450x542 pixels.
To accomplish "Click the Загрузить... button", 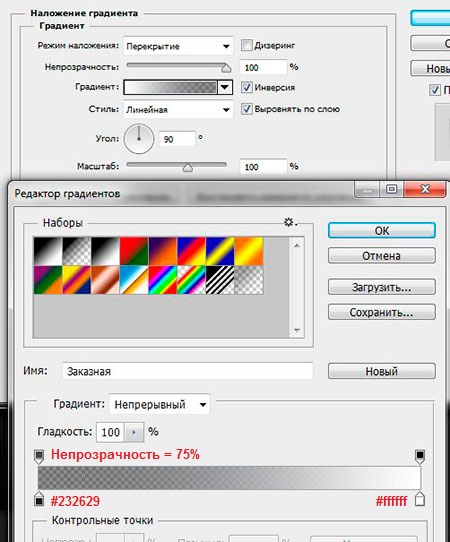I will [x=382, y=287].
